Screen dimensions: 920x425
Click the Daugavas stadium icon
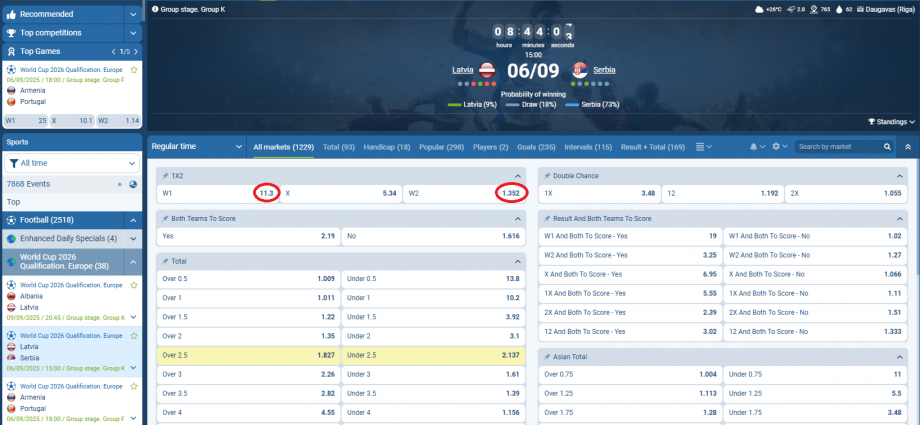pyautogui.click(x=861, y=9)
